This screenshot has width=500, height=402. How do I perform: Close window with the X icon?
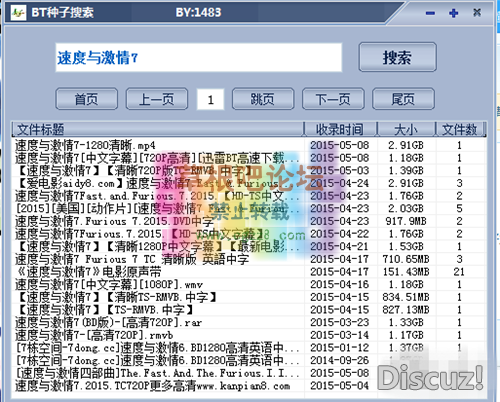[477, 13]
